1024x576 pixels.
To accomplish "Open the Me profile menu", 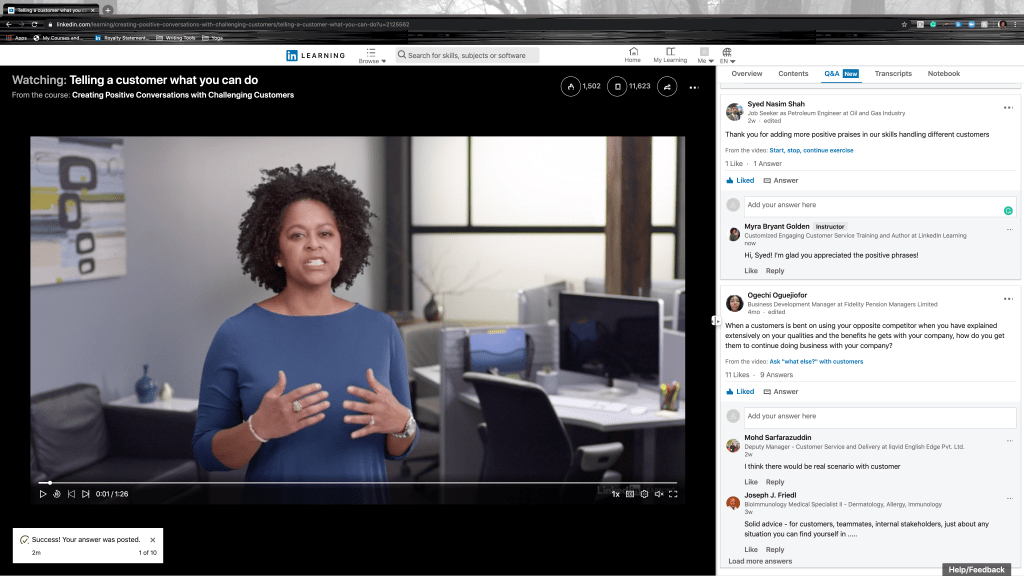I will tap(704, 55).
